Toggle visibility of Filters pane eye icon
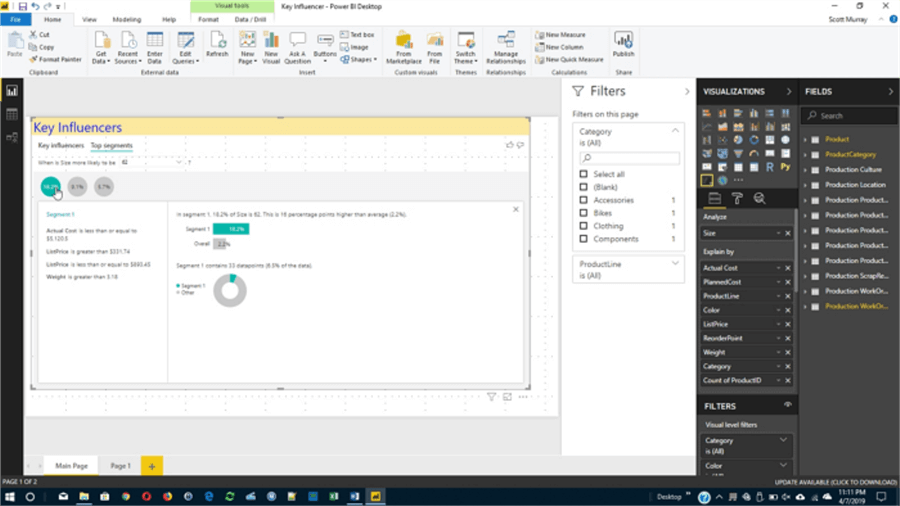900x506 pixels. pos(788,405)
